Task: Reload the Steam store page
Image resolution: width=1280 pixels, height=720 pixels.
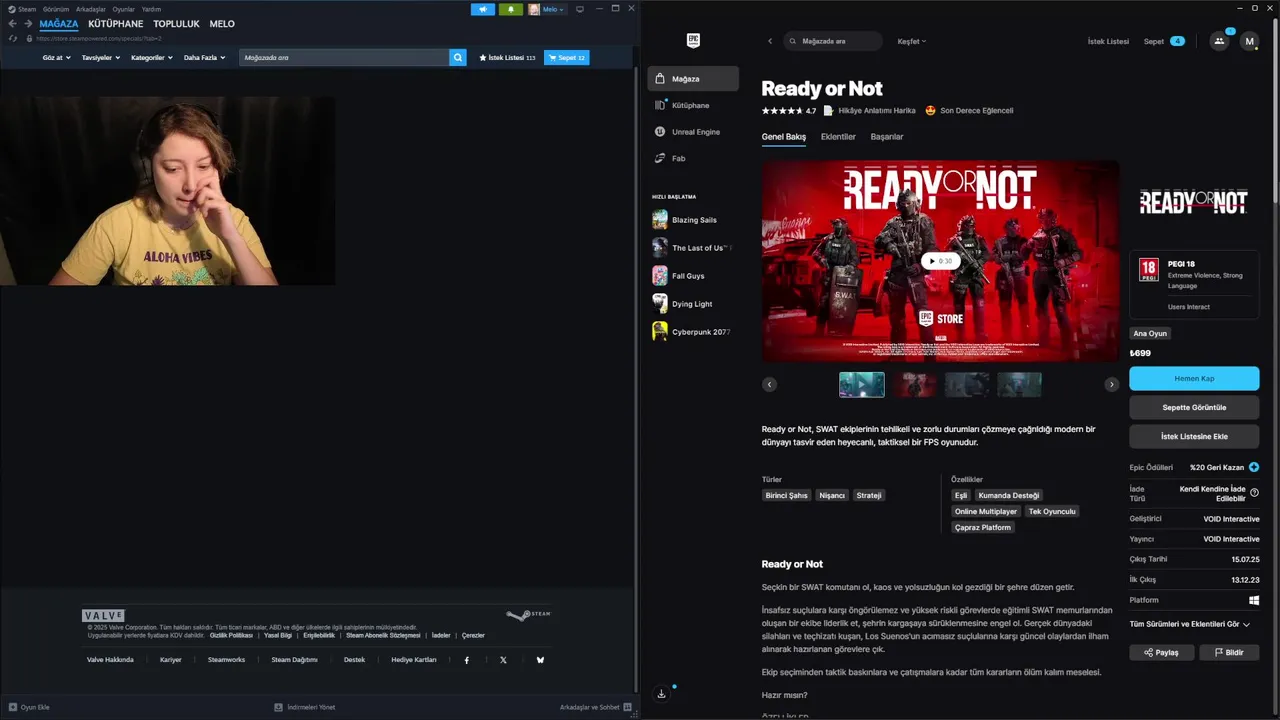Action: tap(13, 38)
